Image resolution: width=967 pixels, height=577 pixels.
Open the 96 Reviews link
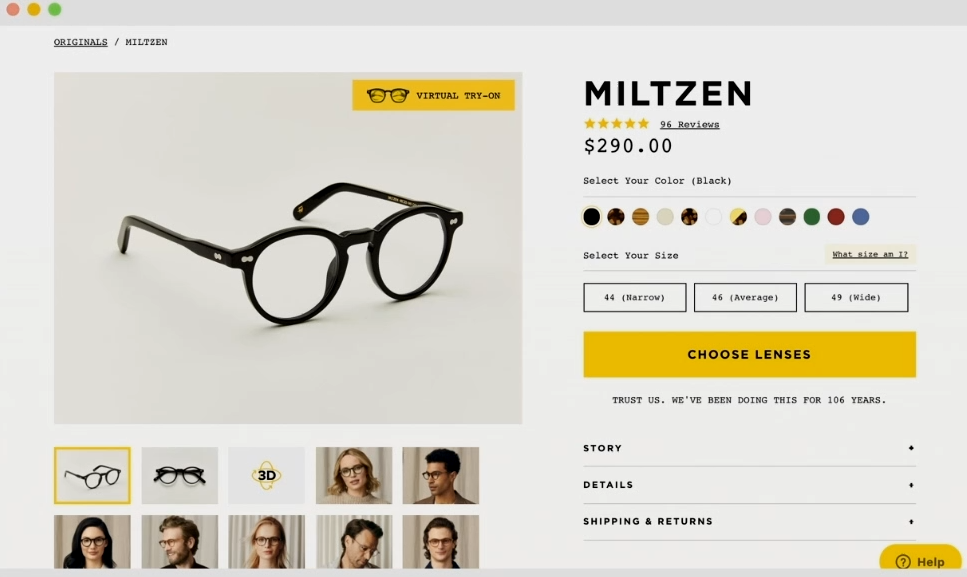(689, 125)
